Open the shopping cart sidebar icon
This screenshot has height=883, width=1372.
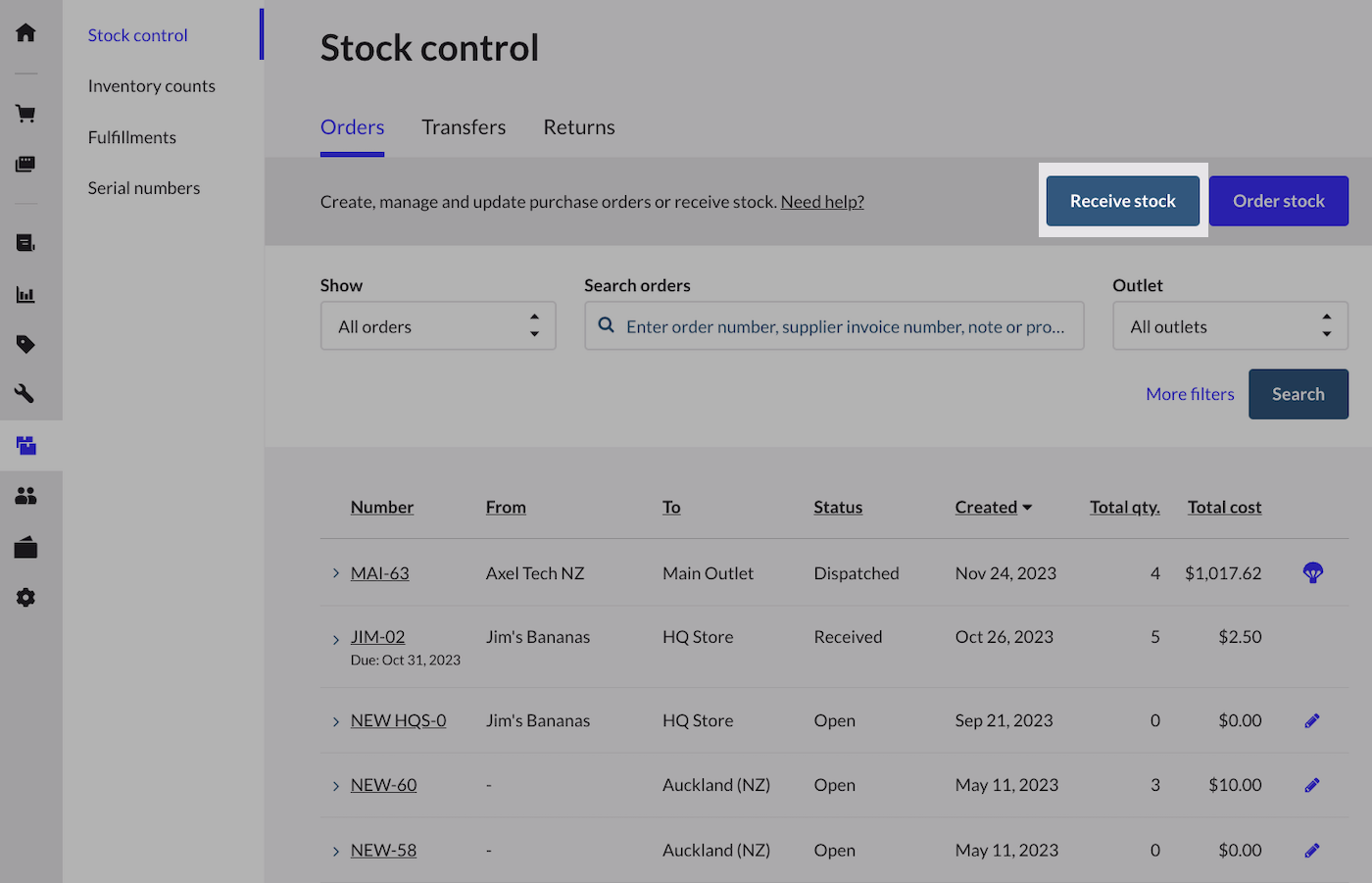[26, 114]
